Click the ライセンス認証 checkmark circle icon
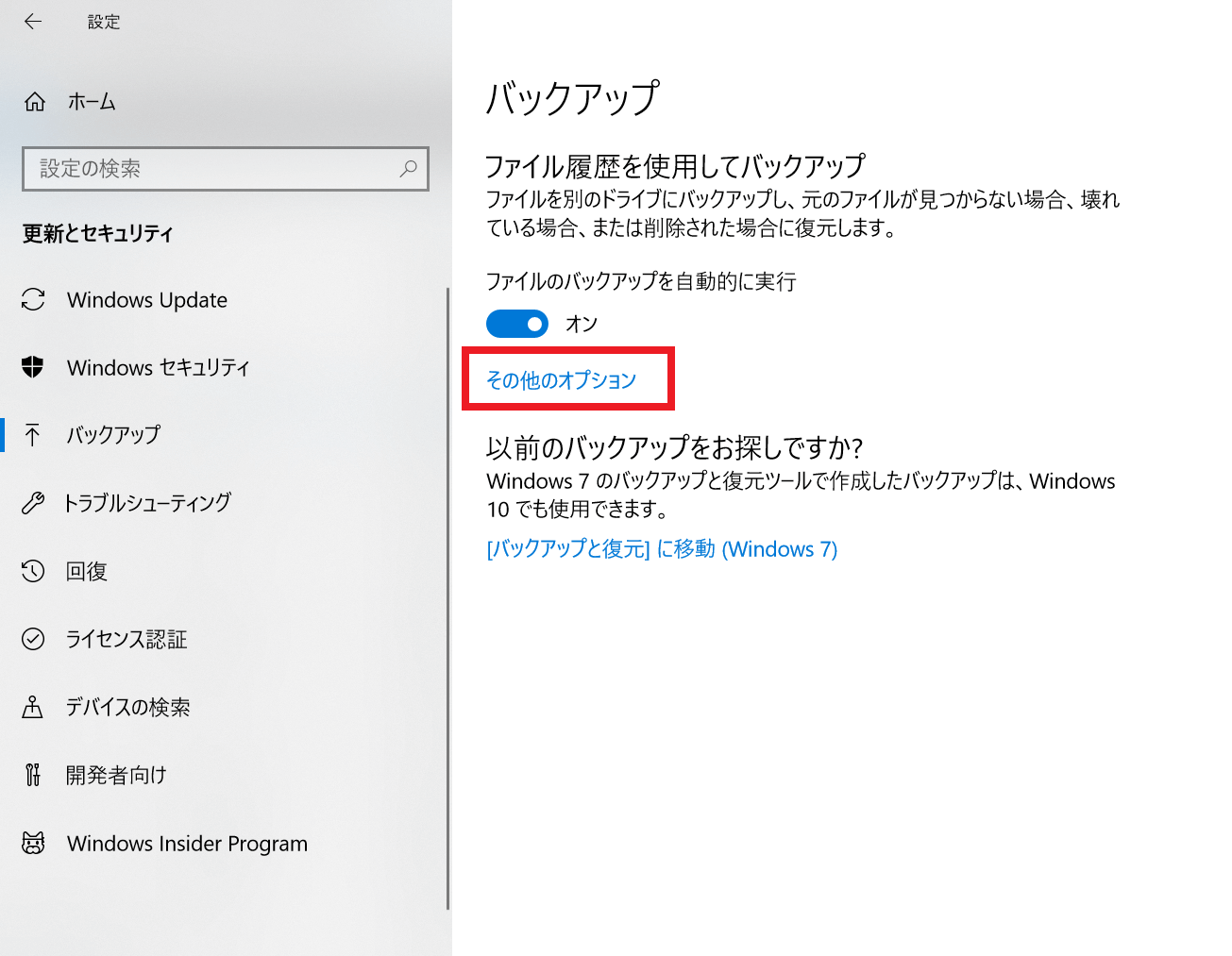 tap(33, 639)
